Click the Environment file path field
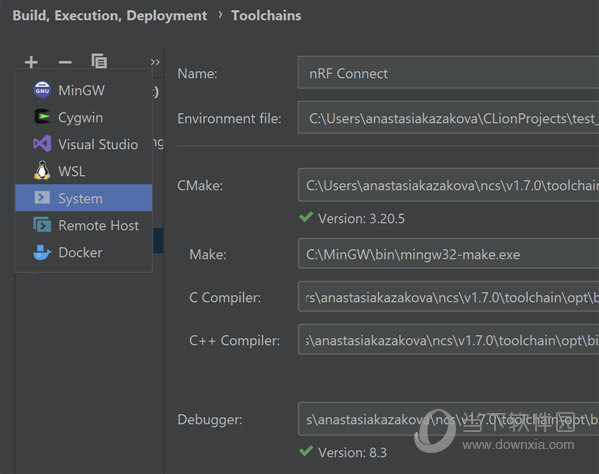Viewport: 599px width, 474px height. [448, 118]
